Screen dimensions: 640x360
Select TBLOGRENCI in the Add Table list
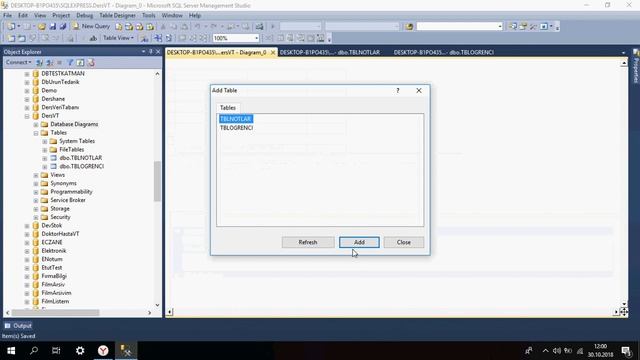(236, 128)
